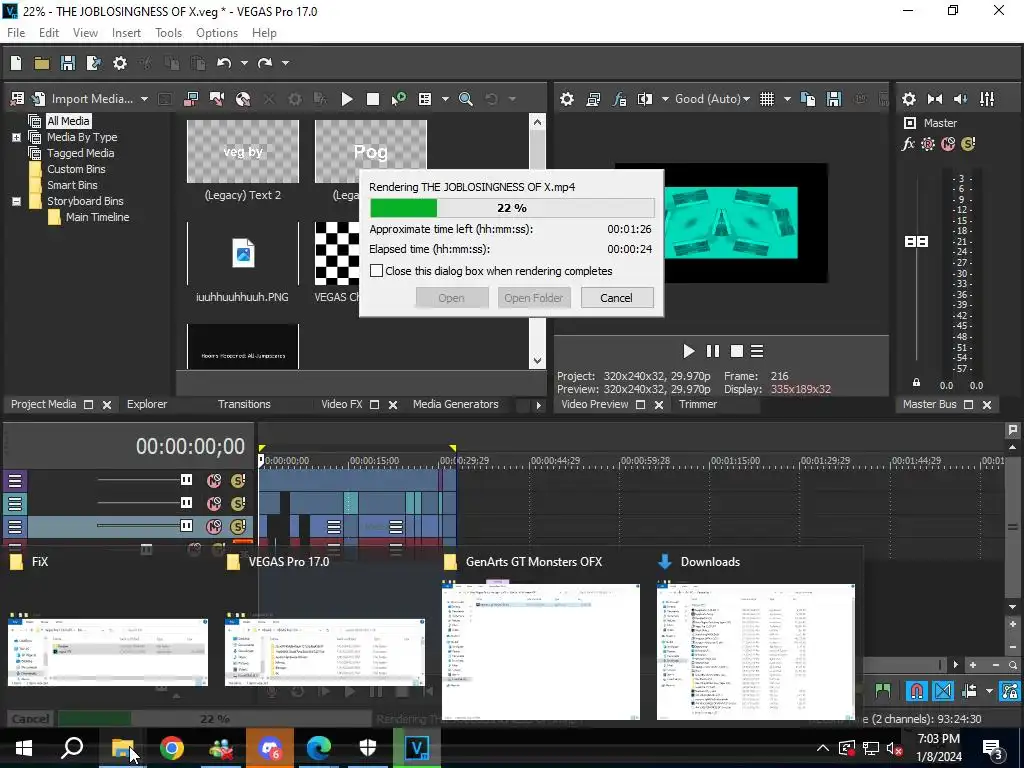Open Split Screen View dropdown arrow
1024x768 pixels.
click(x=665, y=99)
